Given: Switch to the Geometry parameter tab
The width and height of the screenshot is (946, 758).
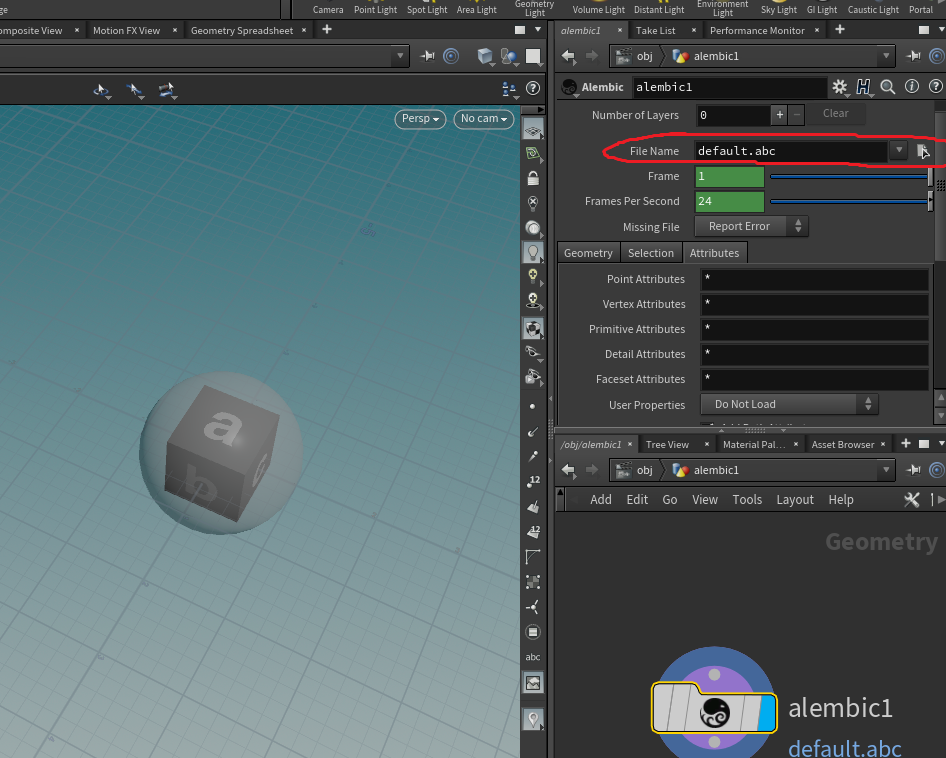Looking at the screenshot, I should pos(588,253).
